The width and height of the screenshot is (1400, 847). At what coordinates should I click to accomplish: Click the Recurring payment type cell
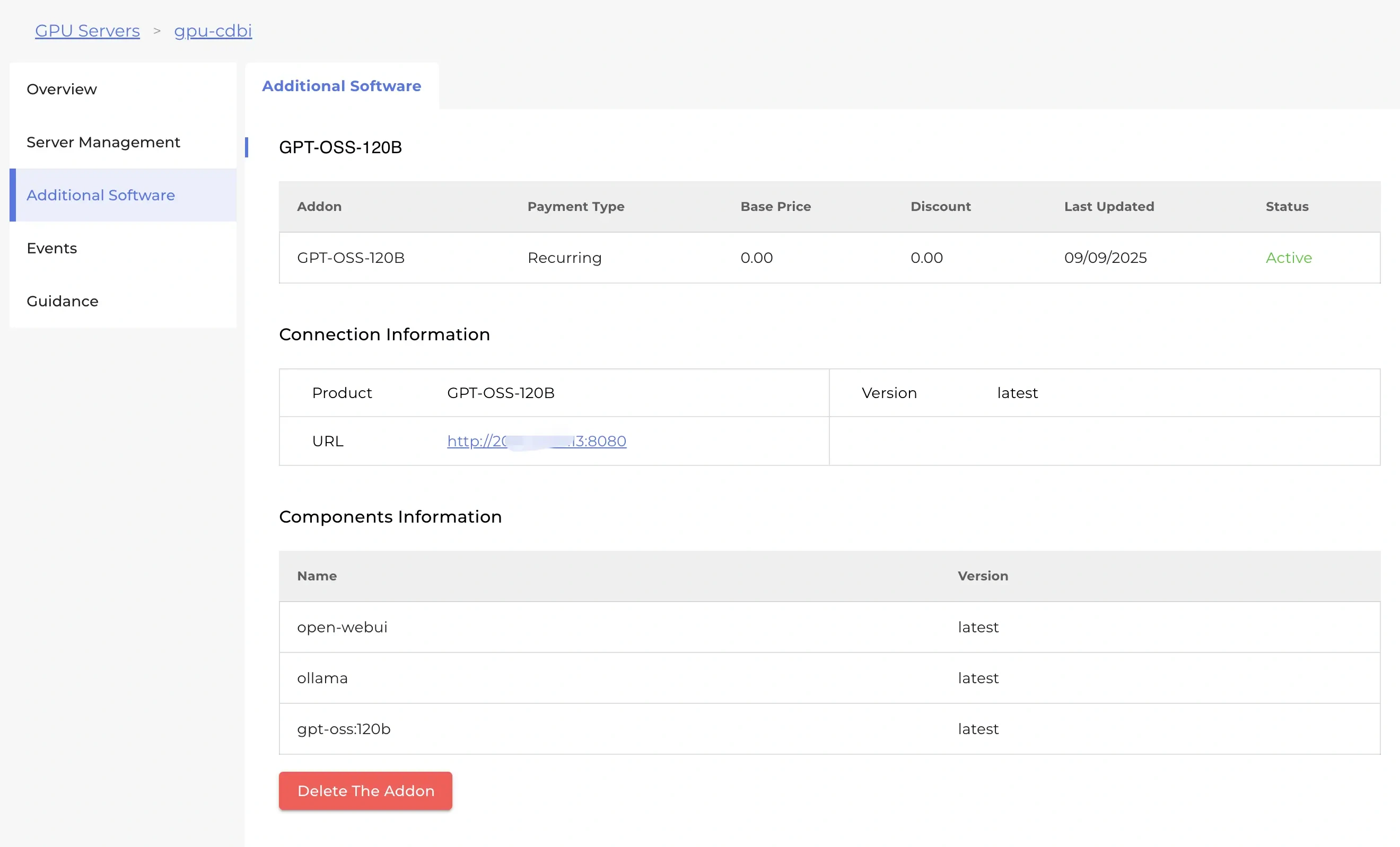point(564,258)
